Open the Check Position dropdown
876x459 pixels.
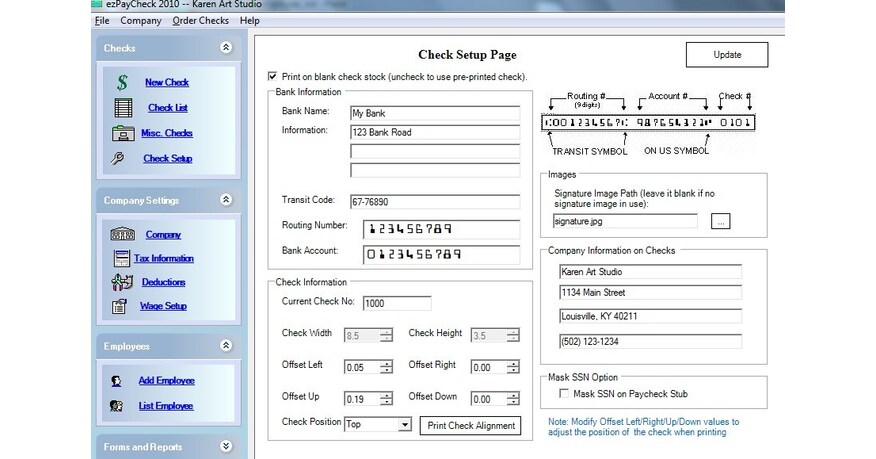pos(405,424)
